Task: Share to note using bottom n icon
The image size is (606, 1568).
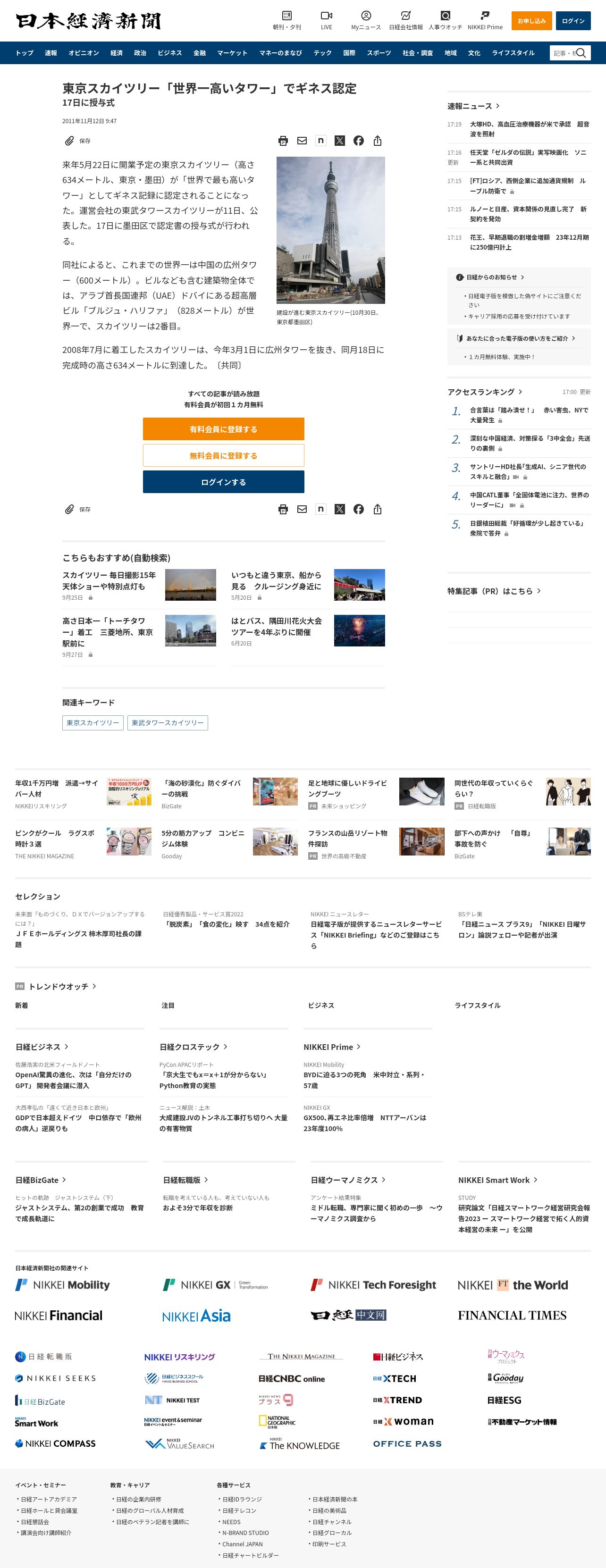Action: click(320, 509)
